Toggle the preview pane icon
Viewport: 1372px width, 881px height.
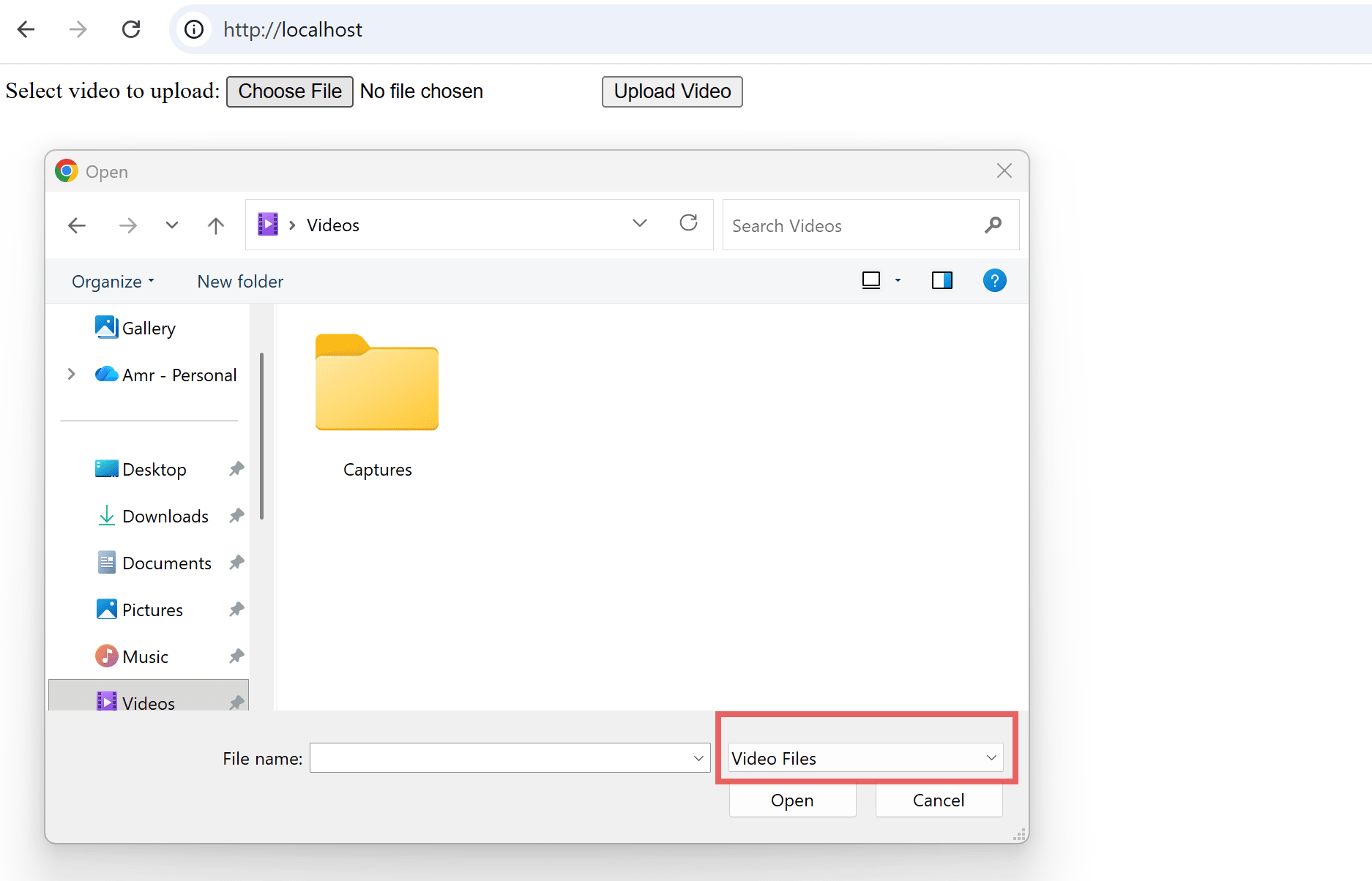pyautogui.click(x=942, y=281)
